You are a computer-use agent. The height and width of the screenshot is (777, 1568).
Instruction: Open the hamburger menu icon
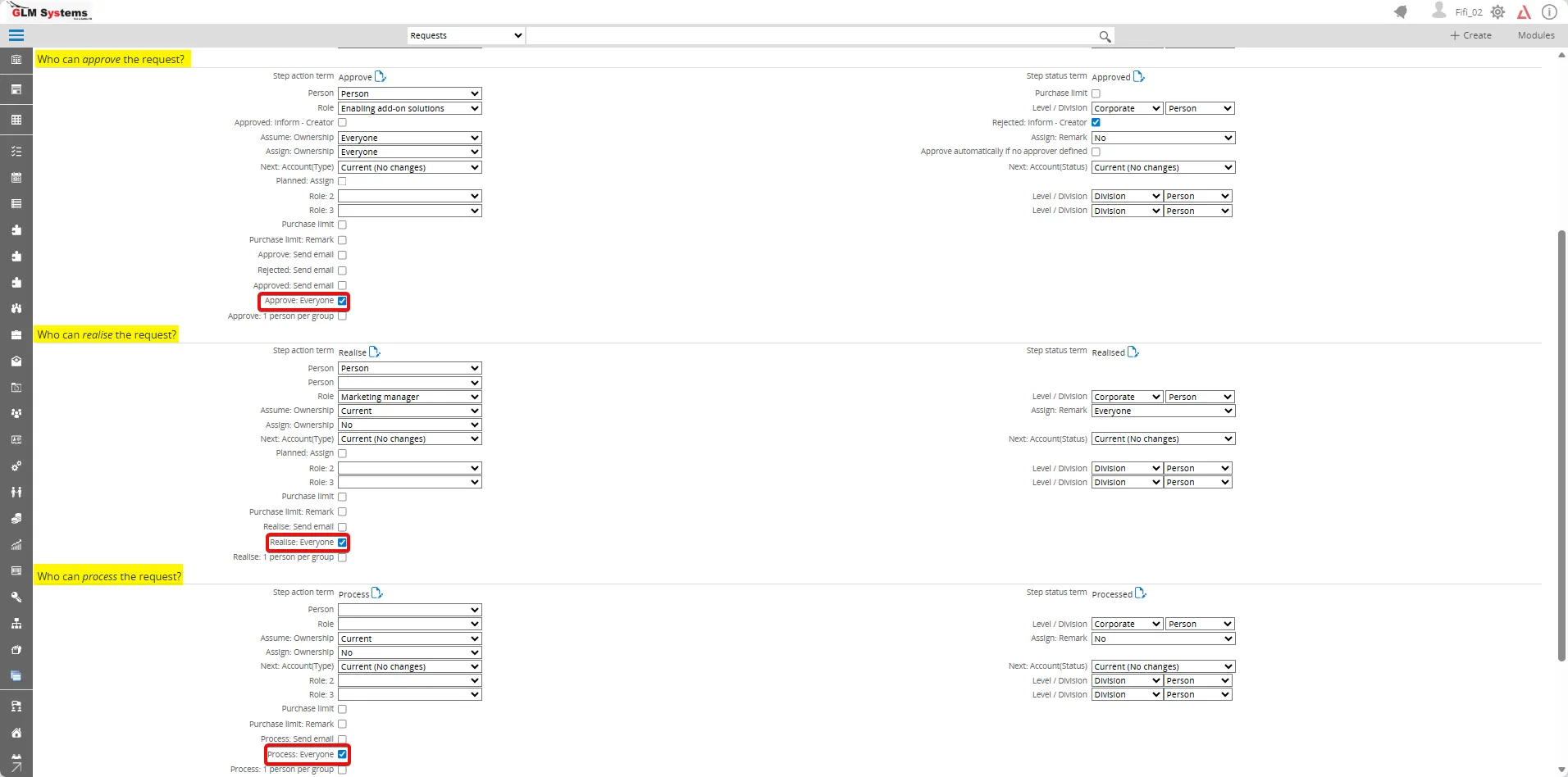(x=16, y=35)
